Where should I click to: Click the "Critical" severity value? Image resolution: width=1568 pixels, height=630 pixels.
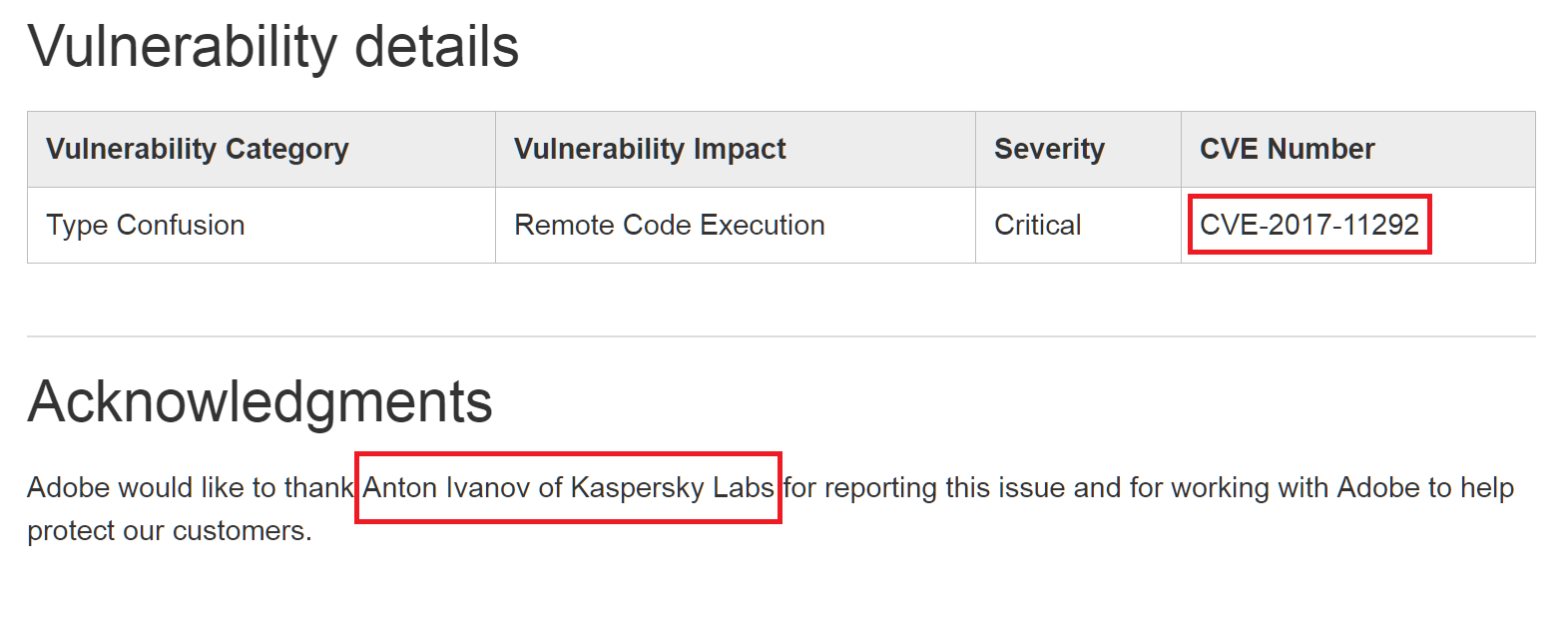[1037, 226]
